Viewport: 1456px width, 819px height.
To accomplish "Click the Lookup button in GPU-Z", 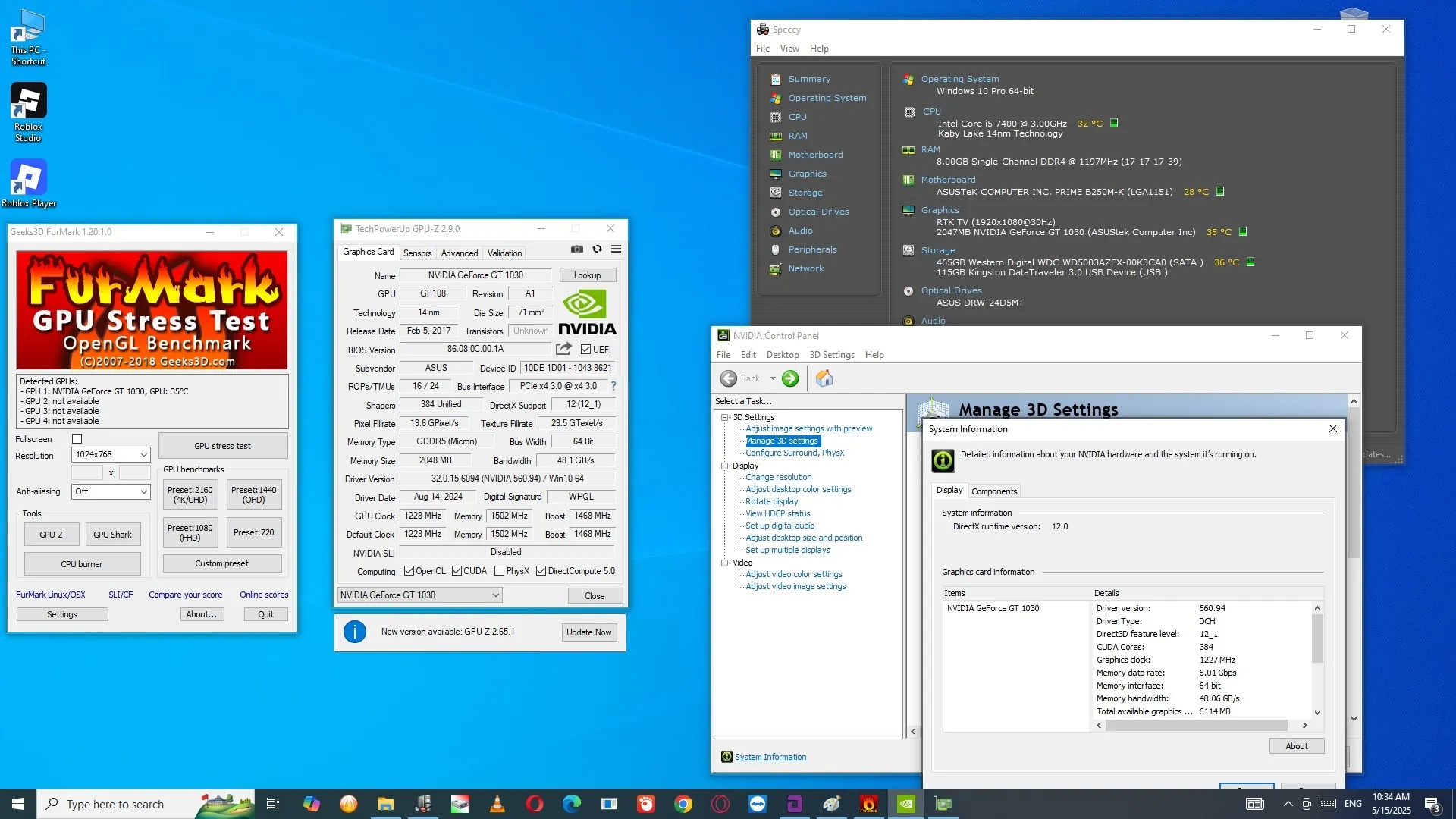I will coord(587,275).
